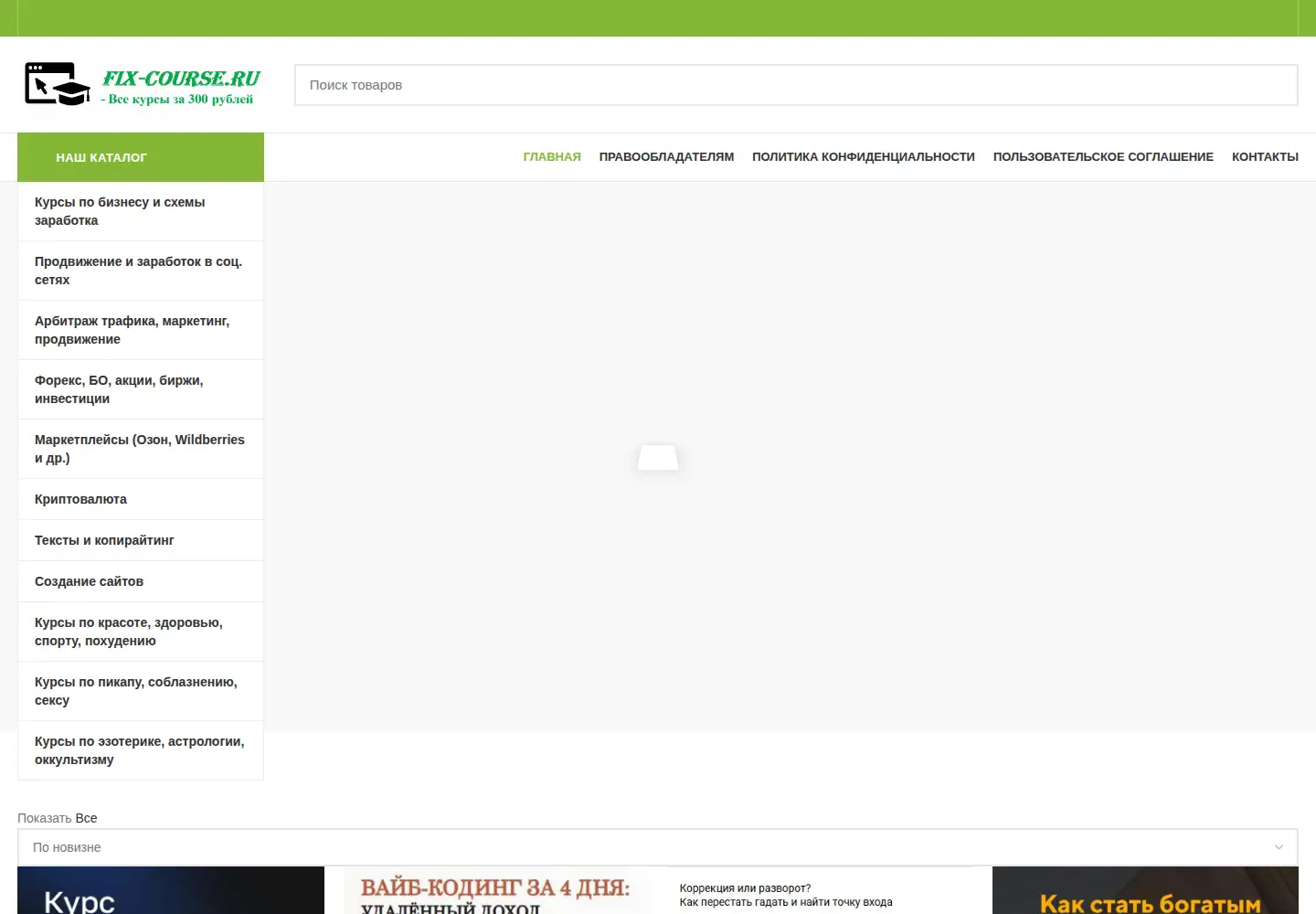Click the FIX-COURSE.RU site logo

(142, 85)
